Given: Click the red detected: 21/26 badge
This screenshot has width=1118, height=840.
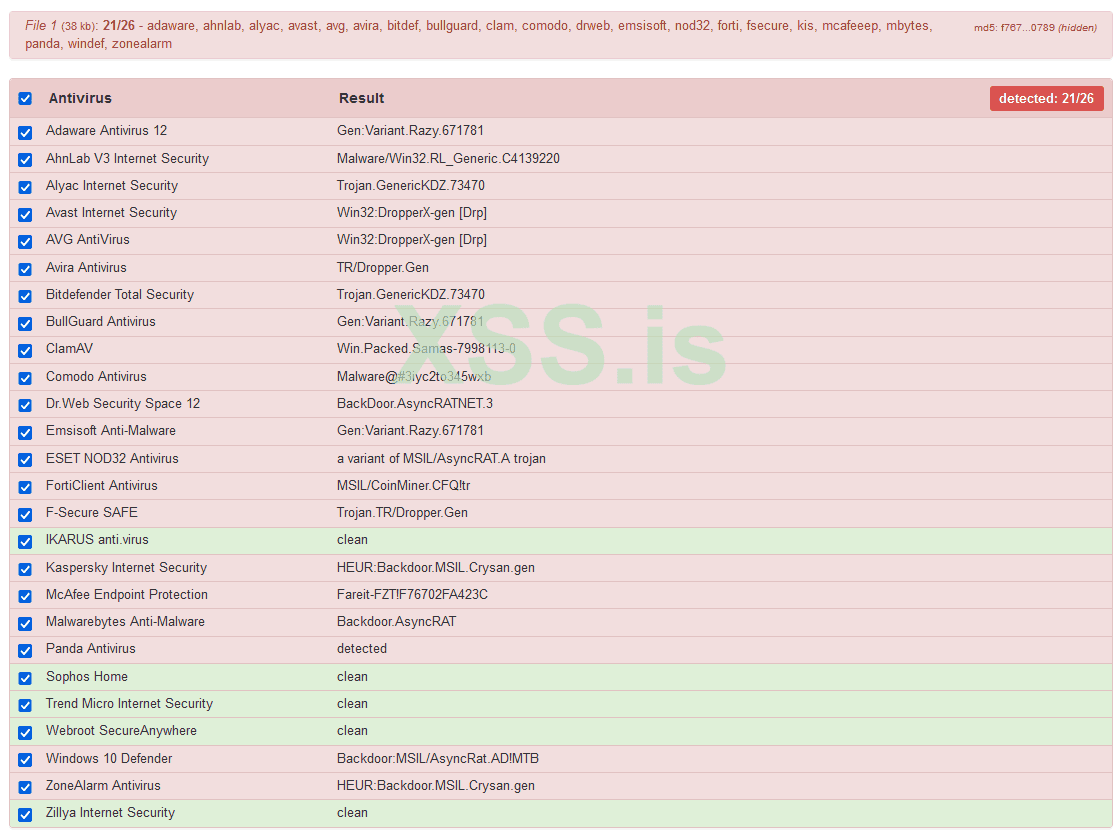Looking at the screenshot, I should coord(1046,98).
